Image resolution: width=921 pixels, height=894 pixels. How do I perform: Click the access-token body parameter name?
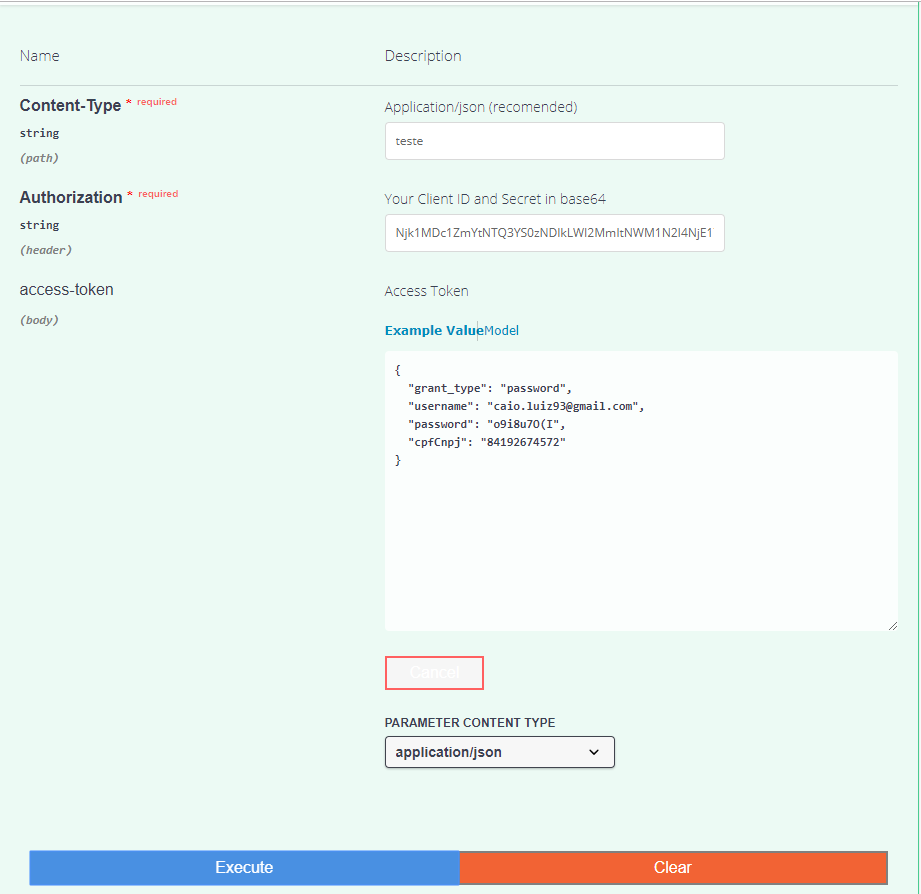(x=66, y=289)
